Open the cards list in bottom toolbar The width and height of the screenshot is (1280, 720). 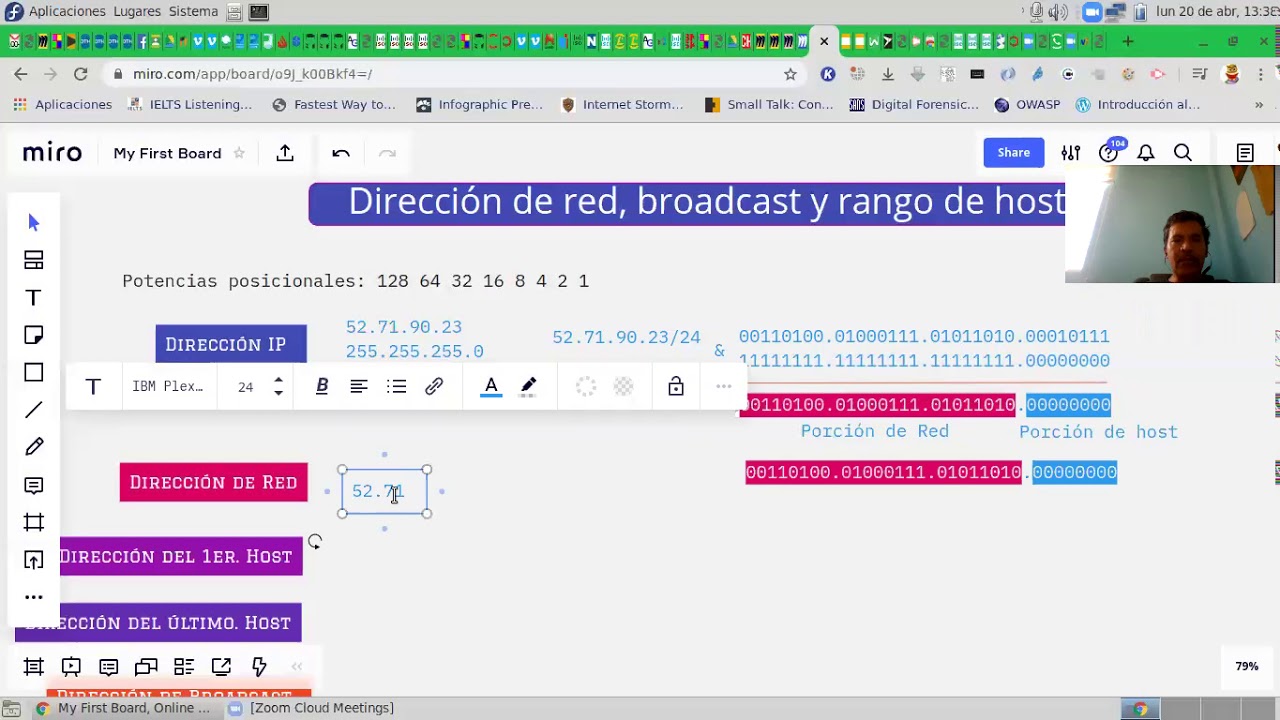[x=184, y=666]
